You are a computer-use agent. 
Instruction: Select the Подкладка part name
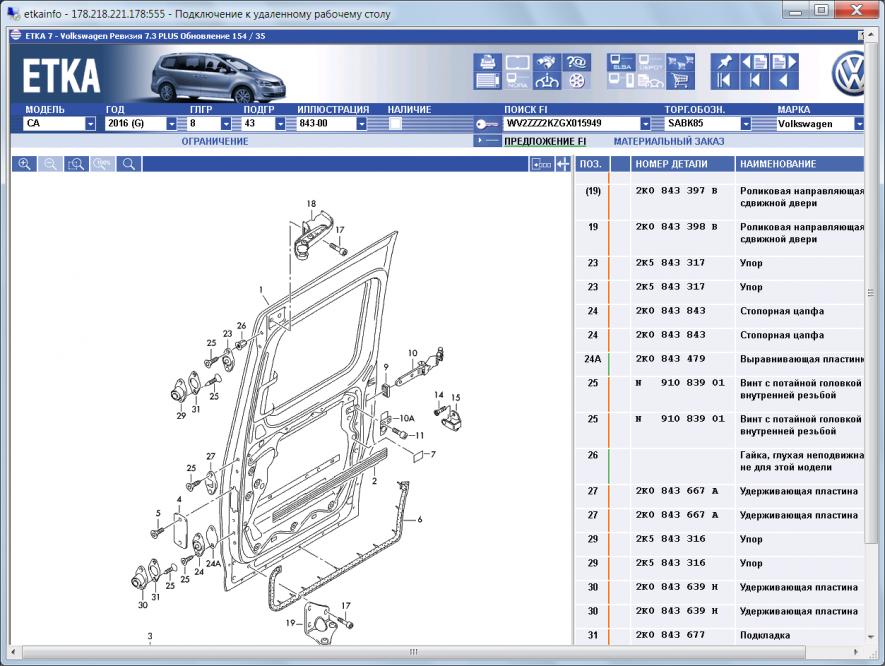click(x=765, y=636)
